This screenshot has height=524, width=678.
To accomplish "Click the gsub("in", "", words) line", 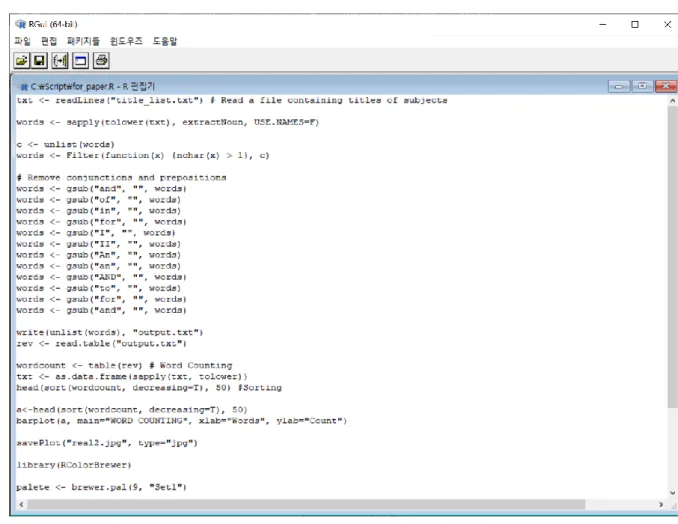I will tap(99, 211).
